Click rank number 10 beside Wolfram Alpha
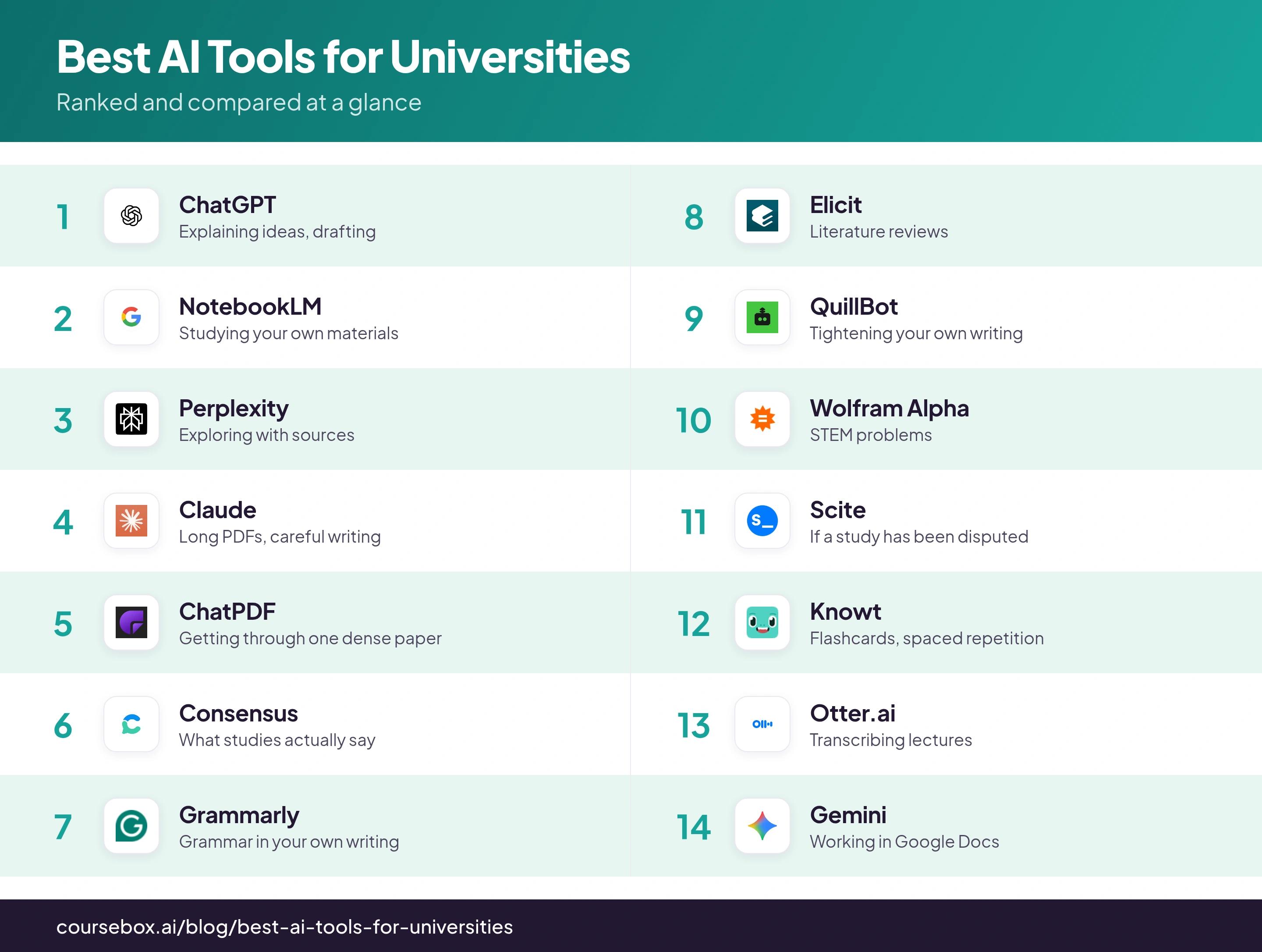This screenshot has width=1262, height=952. click(x=694, y=421)
